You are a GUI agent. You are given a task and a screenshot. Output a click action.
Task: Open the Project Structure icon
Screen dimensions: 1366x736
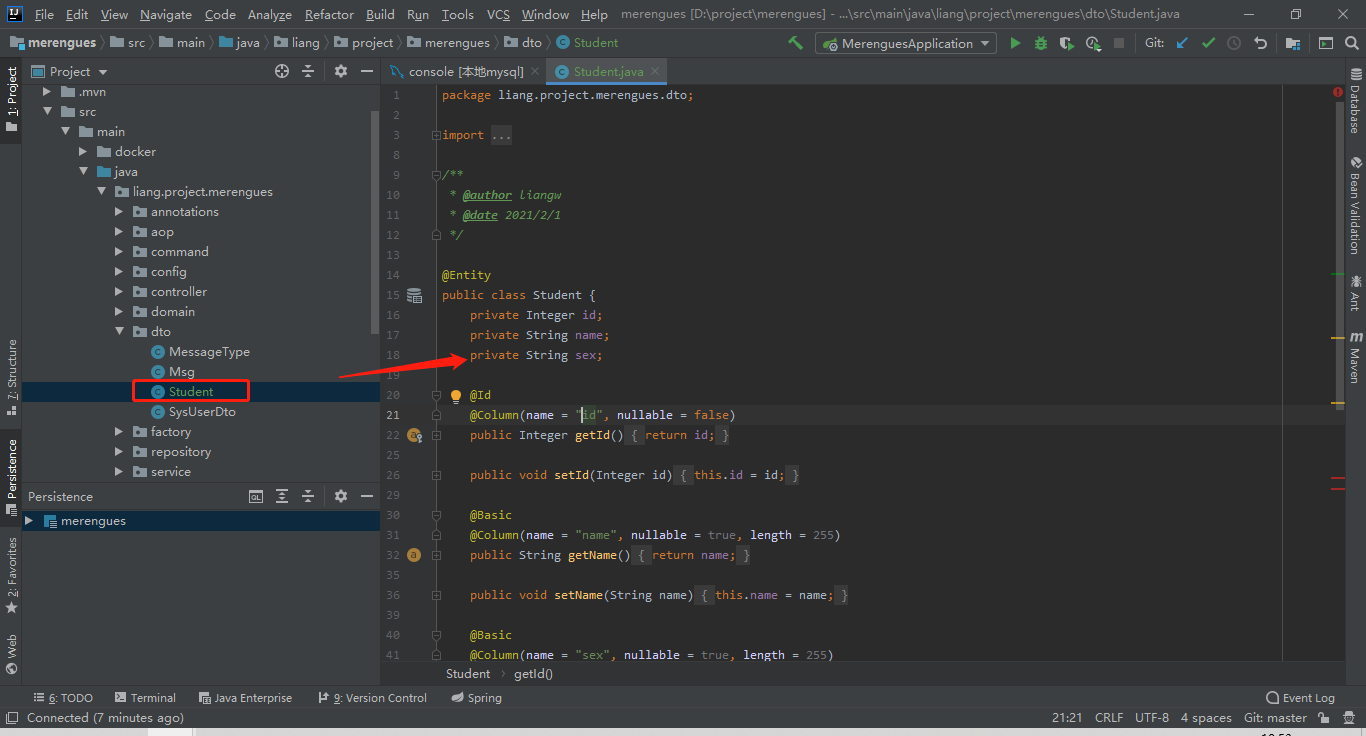[1293, 43]
